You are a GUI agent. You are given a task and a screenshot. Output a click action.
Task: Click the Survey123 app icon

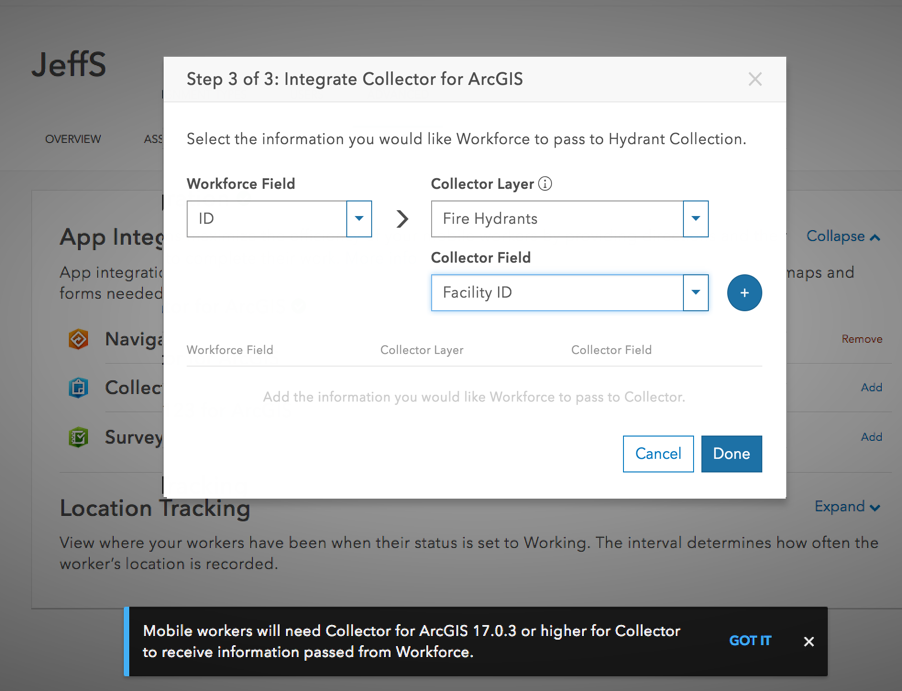78,437
